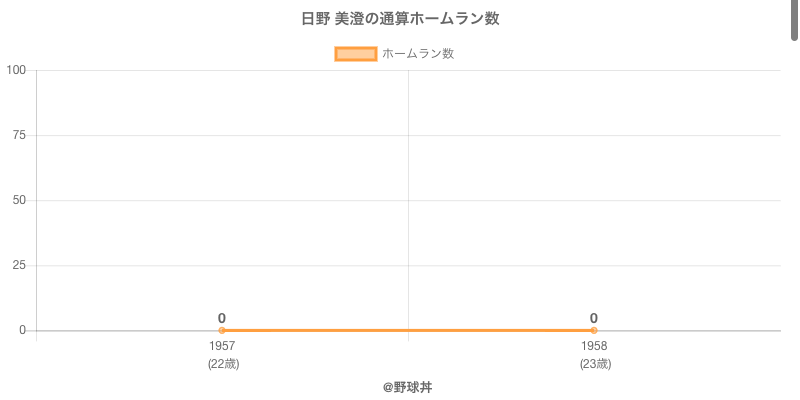Click the page scrollbar thumb
800x400 pixels.
(795, 20)
